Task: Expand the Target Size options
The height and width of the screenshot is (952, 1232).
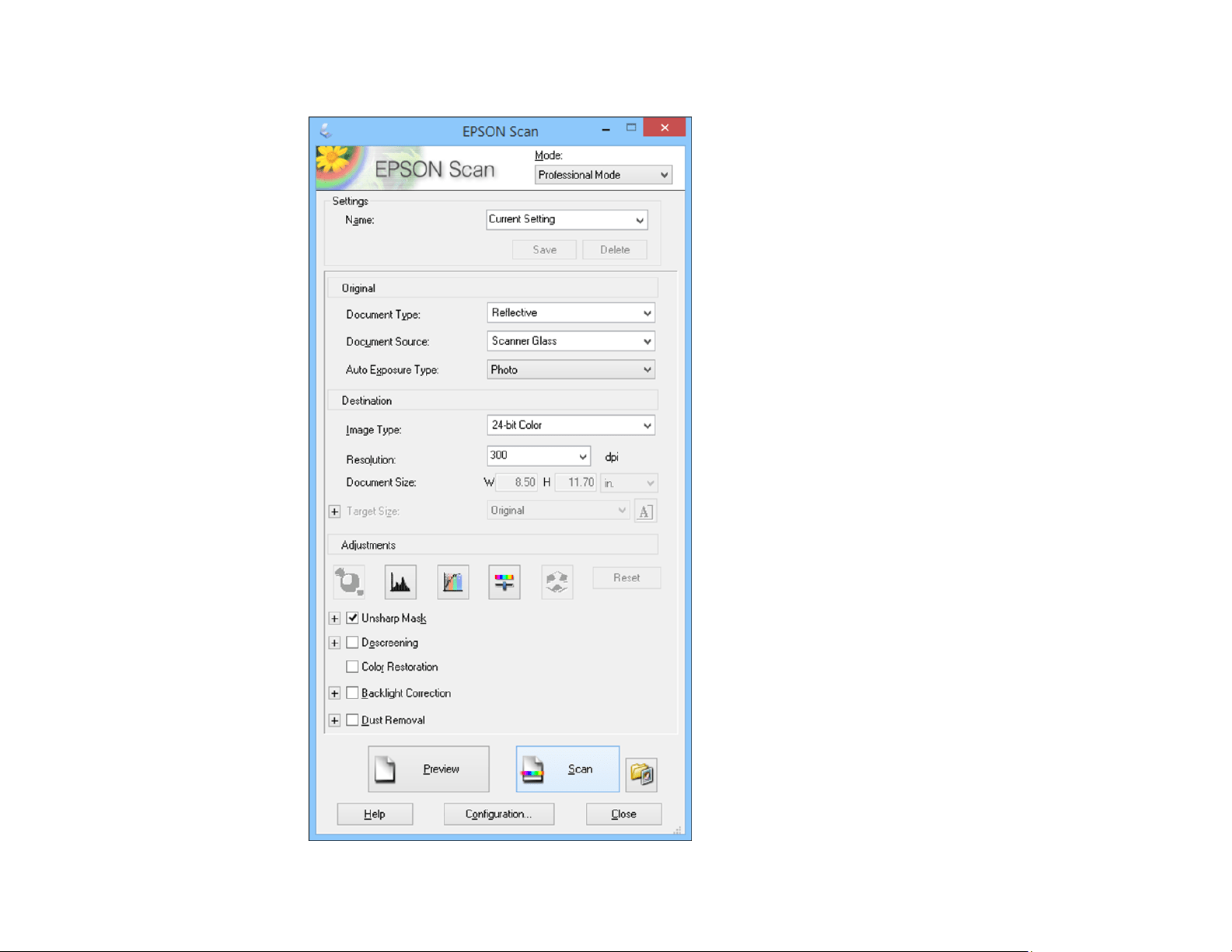Action: tap(334, 511)
